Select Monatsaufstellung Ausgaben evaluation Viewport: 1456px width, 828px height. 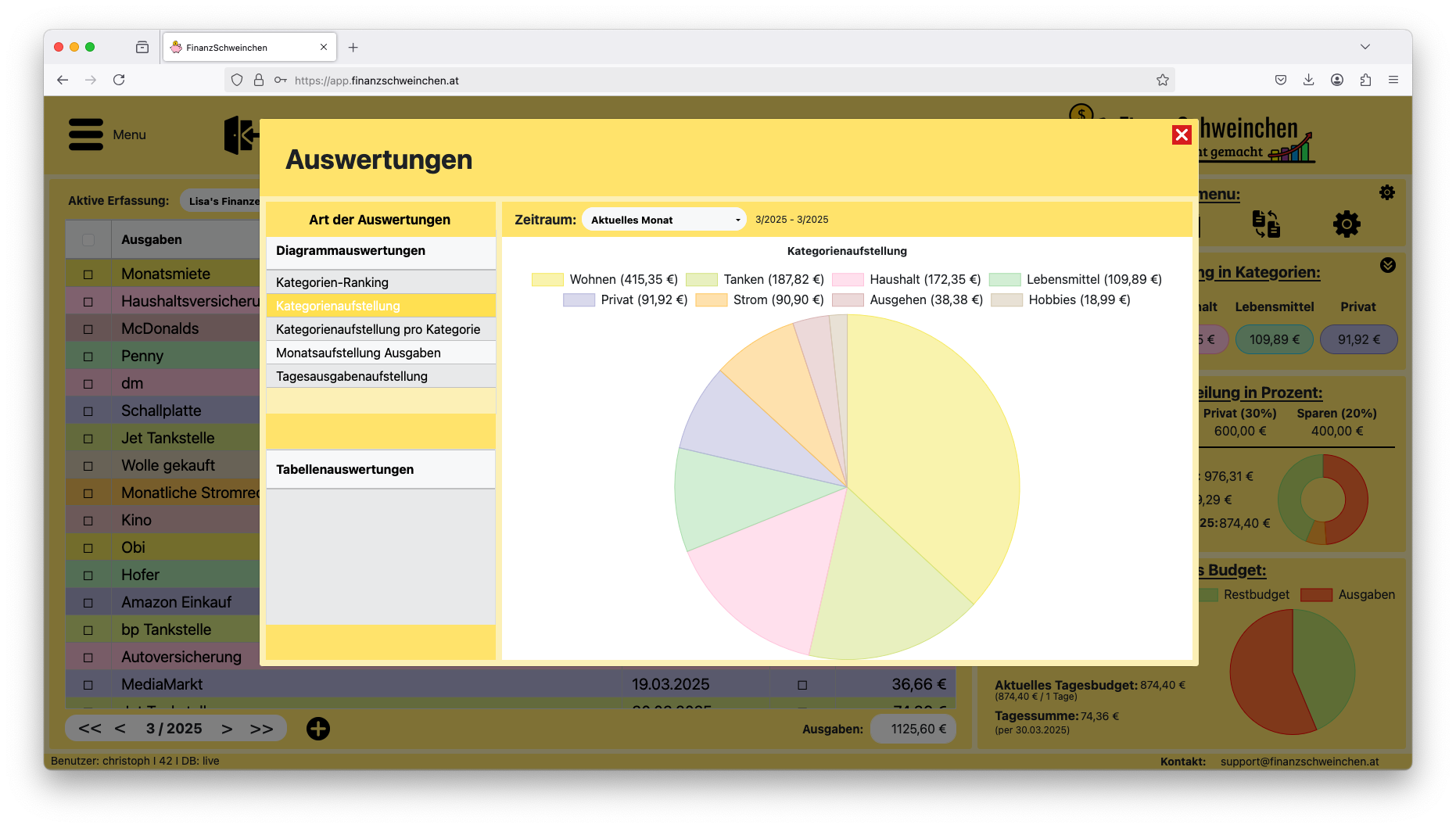coord(358,353)
